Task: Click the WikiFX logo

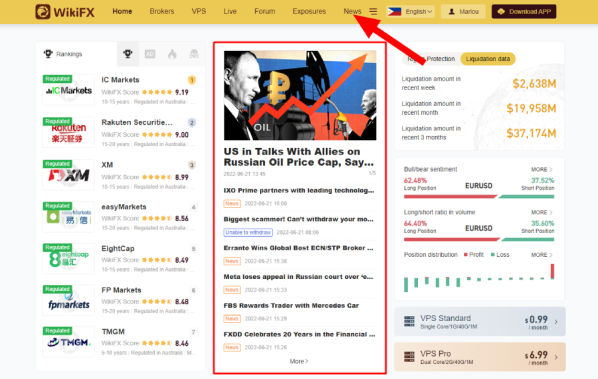Action: pos(65,12)
